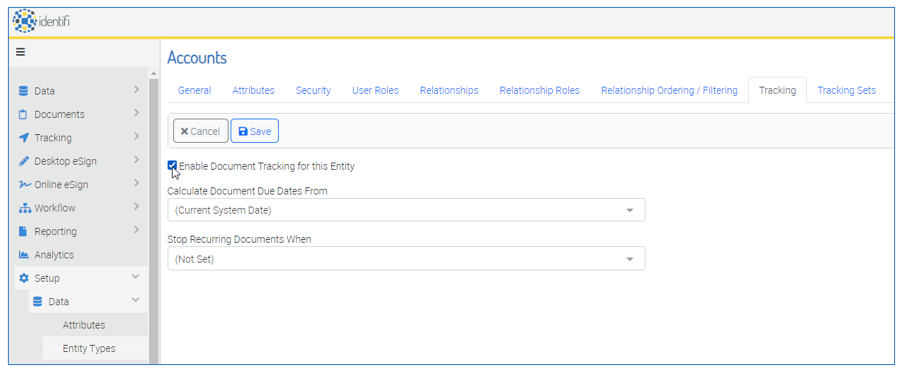Click the Desktop eSign pen icon
906x379 pixels.
pyautogui.click(x=23, y=161)
